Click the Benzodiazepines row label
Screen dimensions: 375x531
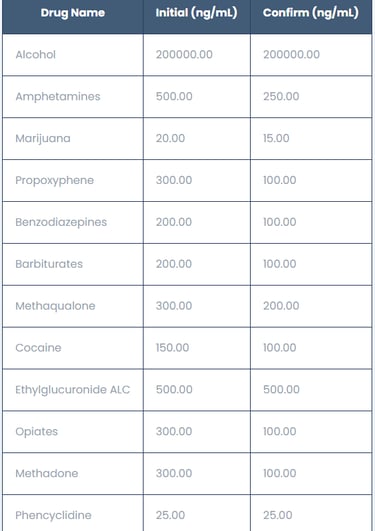[61, 222]
